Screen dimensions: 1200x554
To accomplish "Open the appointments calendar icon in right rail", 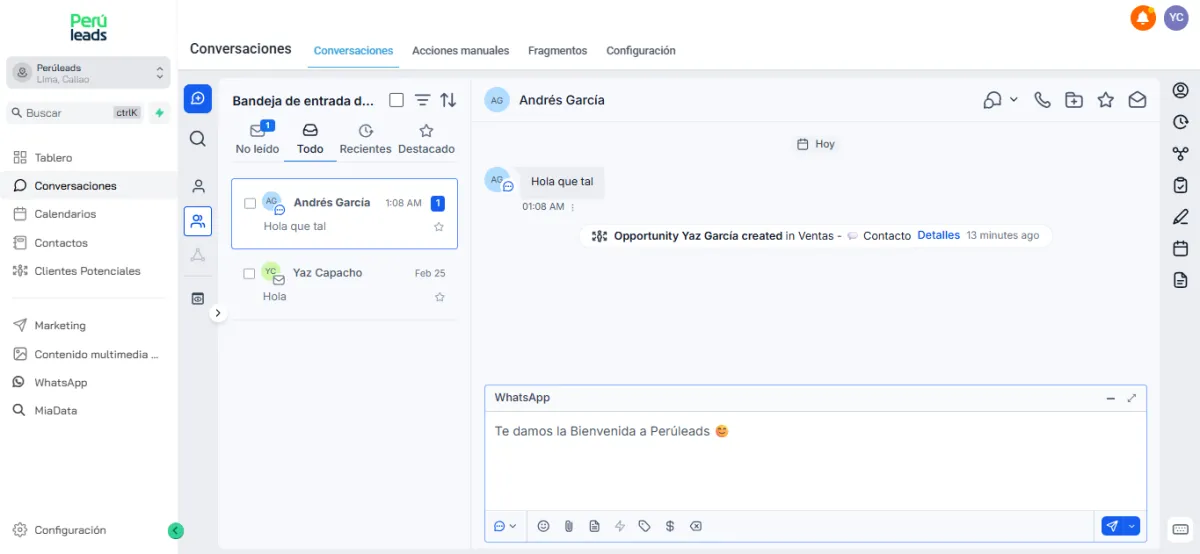I will [1180, 248].
